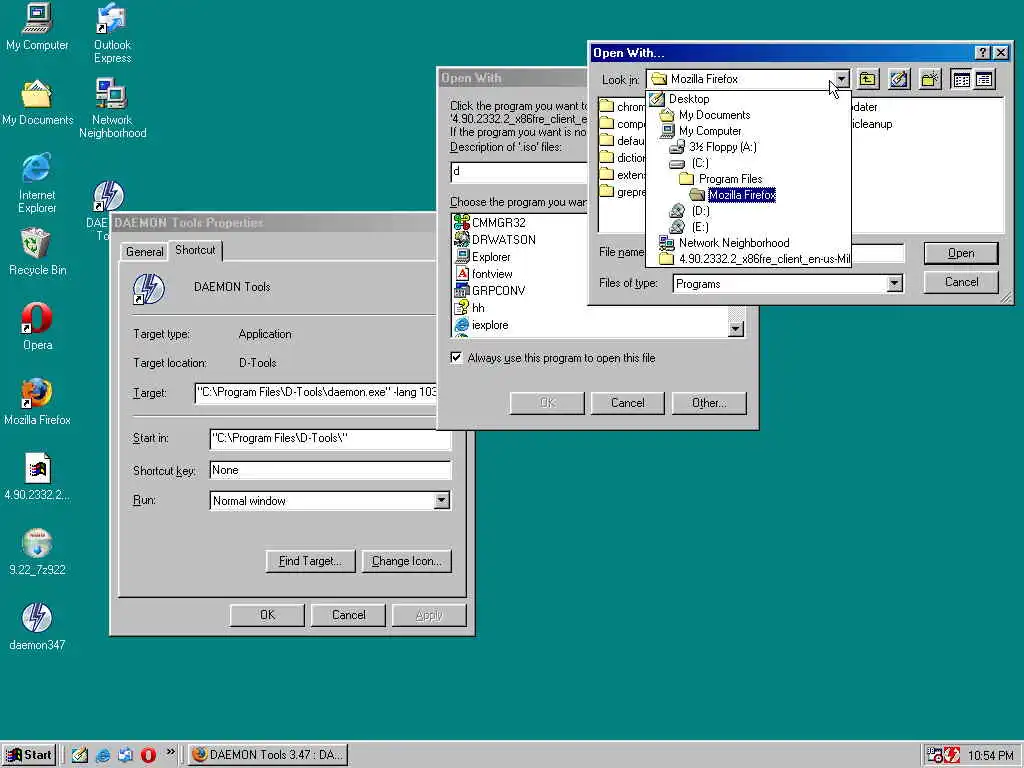Launch Opera desktop shortcut
Screen dimensions: 1024x768
click(37, 327)
